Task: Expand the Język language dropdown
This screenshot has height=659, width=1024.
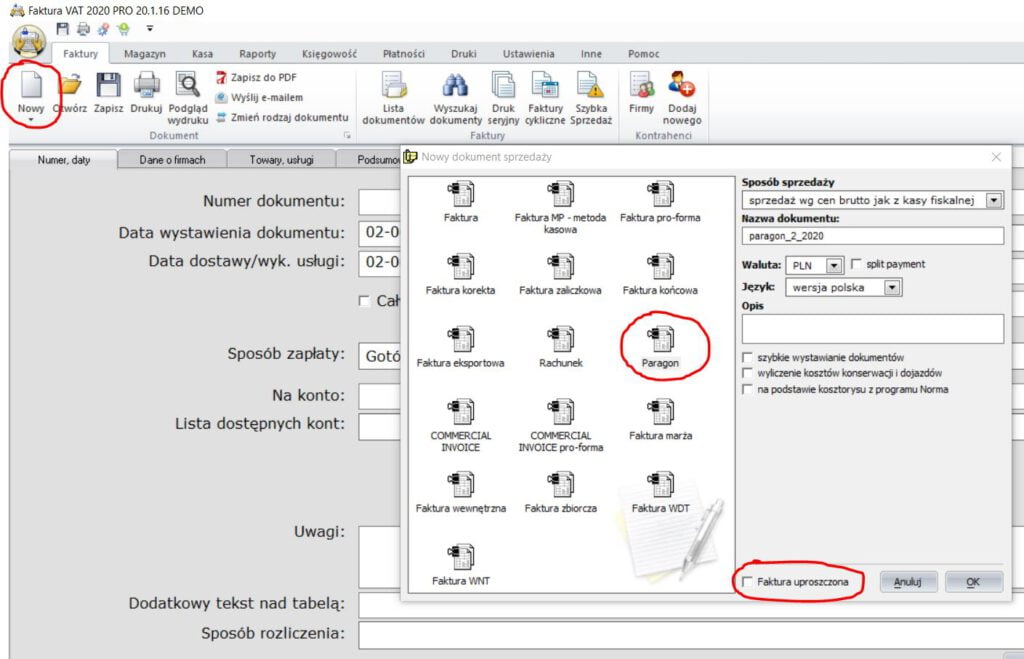Action: [x=892, y=287]
